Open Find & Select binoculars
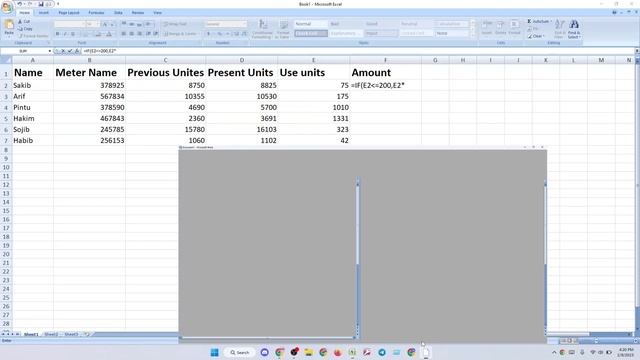Viewport: 640px width, 360px height. (574, 29)
